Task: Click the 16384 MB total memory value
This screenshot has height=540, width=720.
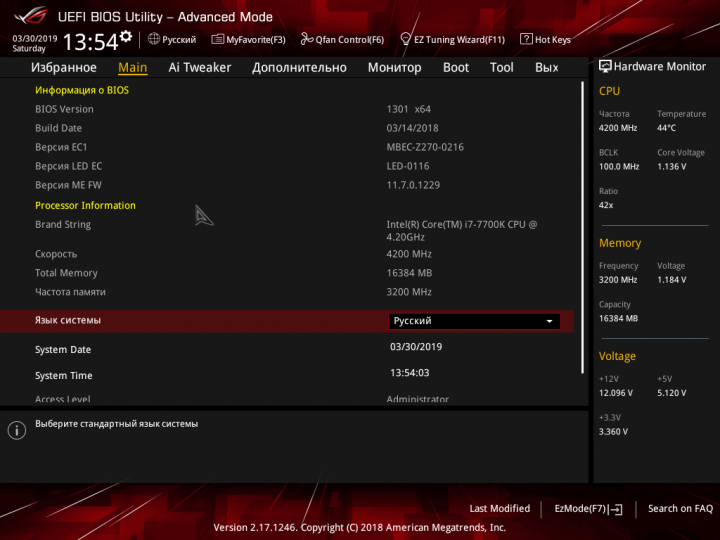Action: pos(409,273)
